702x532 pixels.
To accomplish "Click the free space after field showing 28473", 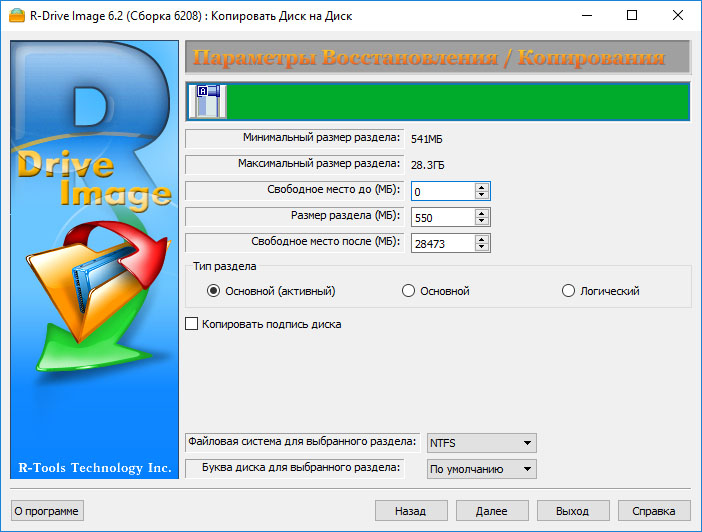I will click(x=443, y=243).
